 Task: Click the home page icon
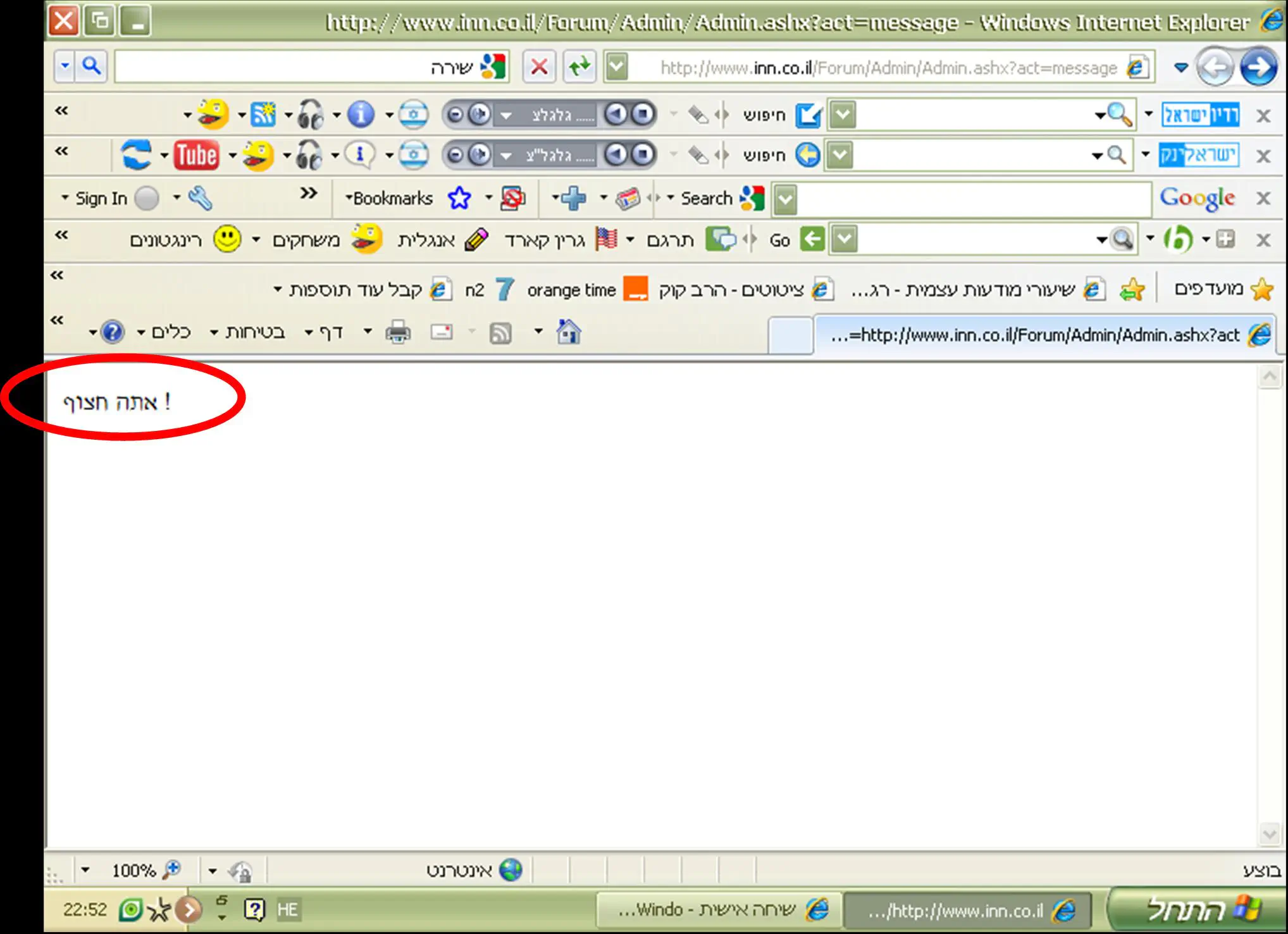[x=568, y=332]
